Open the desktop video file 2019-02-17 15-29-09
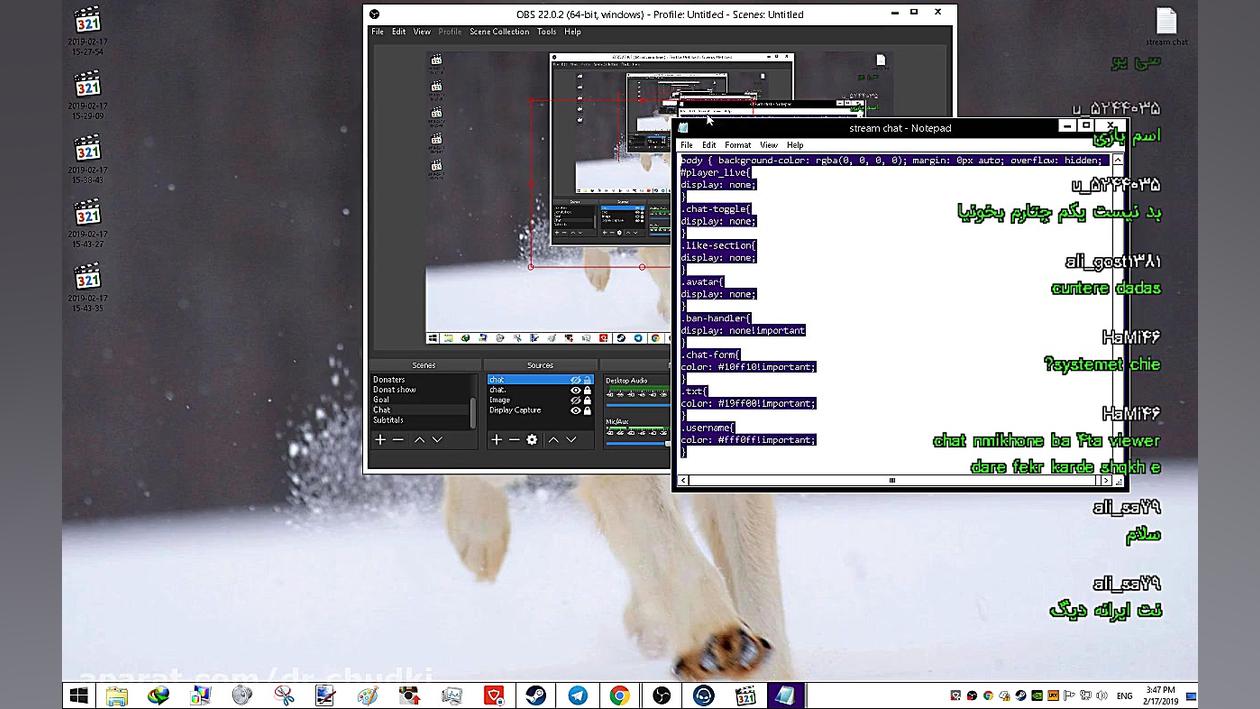1260x709 pixels. click(x=88, y=94)
